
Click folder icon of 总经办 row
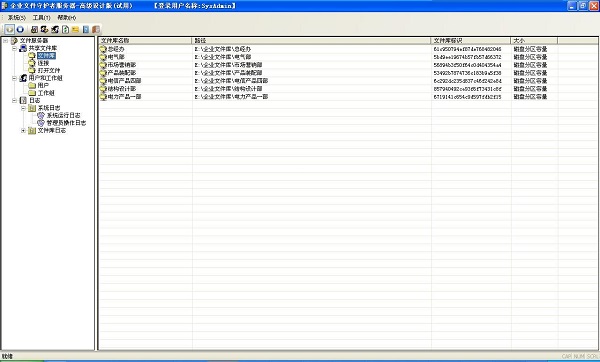pyautogui.click(x=103, y=49)
